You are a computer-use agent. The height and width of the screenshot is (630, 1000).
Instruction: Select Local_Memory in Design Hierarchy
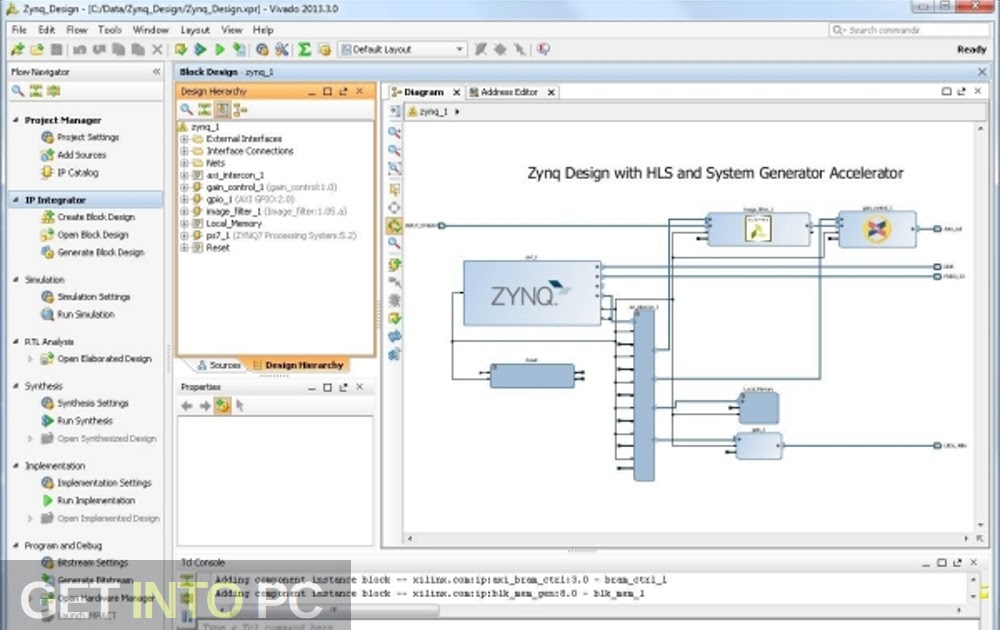[x=233, y=224]
